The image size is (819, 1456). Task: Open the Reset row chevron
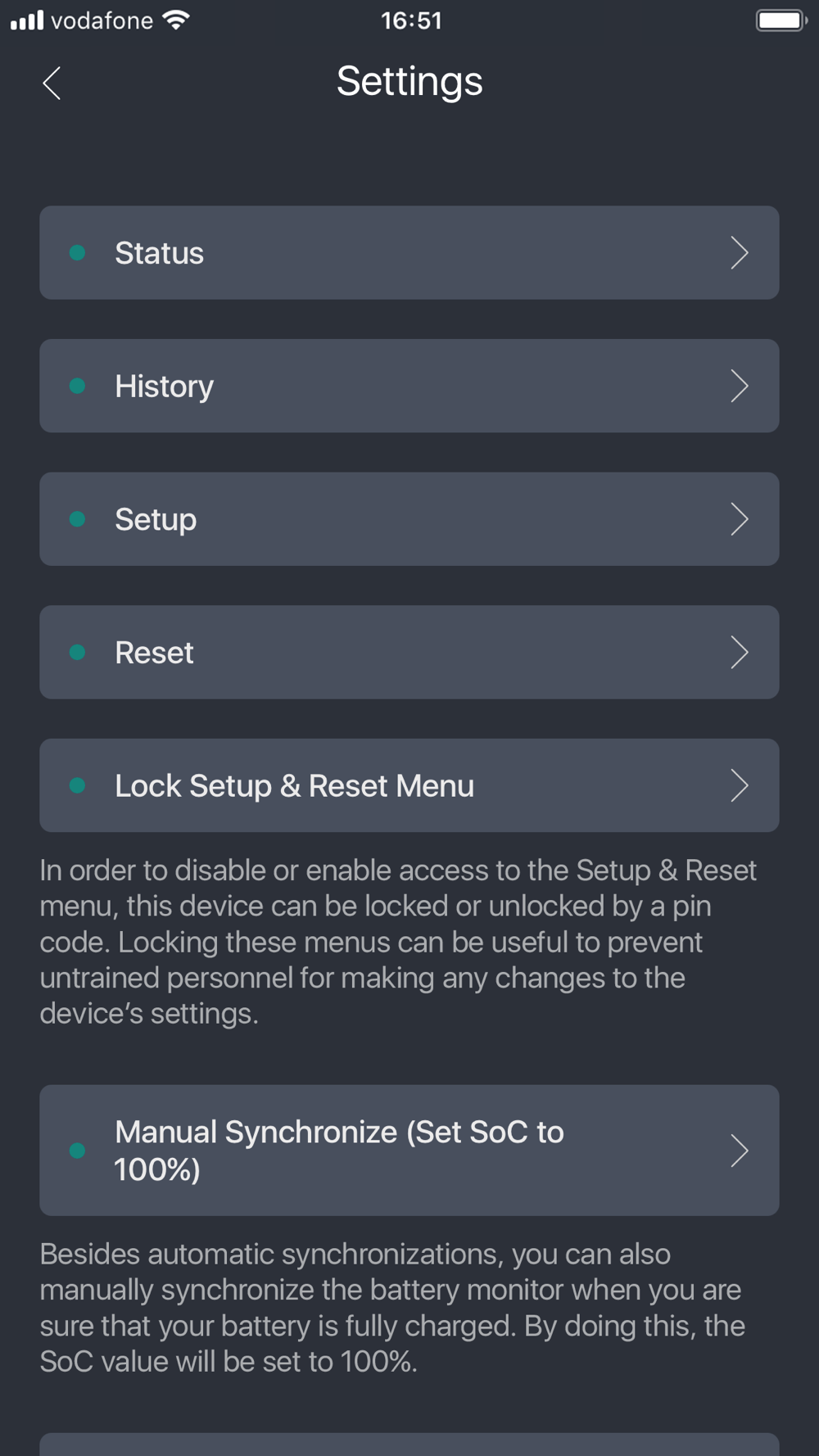coord(740,653)
